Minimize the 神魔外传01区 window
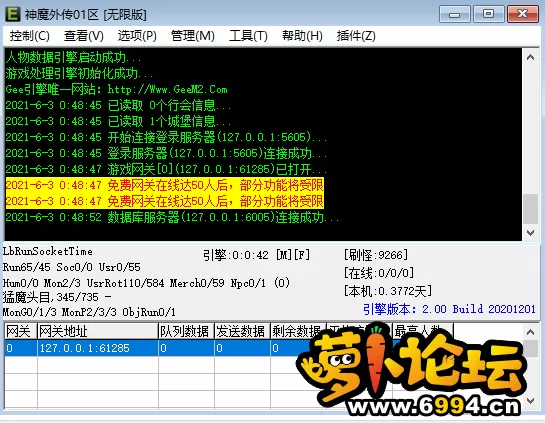 click(455, 14)
